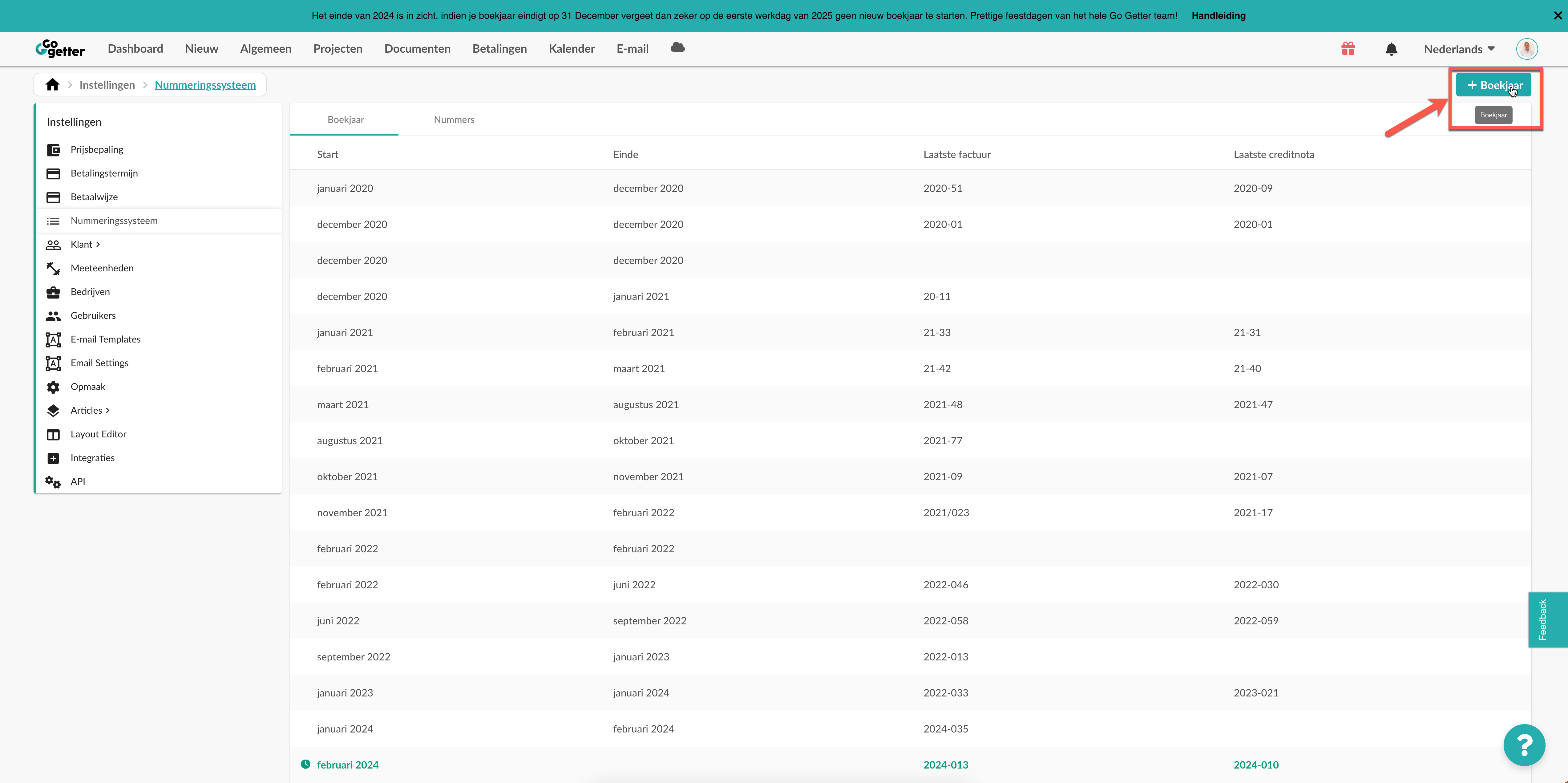Open E-mail in navigation
Screen dimensions: 1568x783
click(632, 49)
